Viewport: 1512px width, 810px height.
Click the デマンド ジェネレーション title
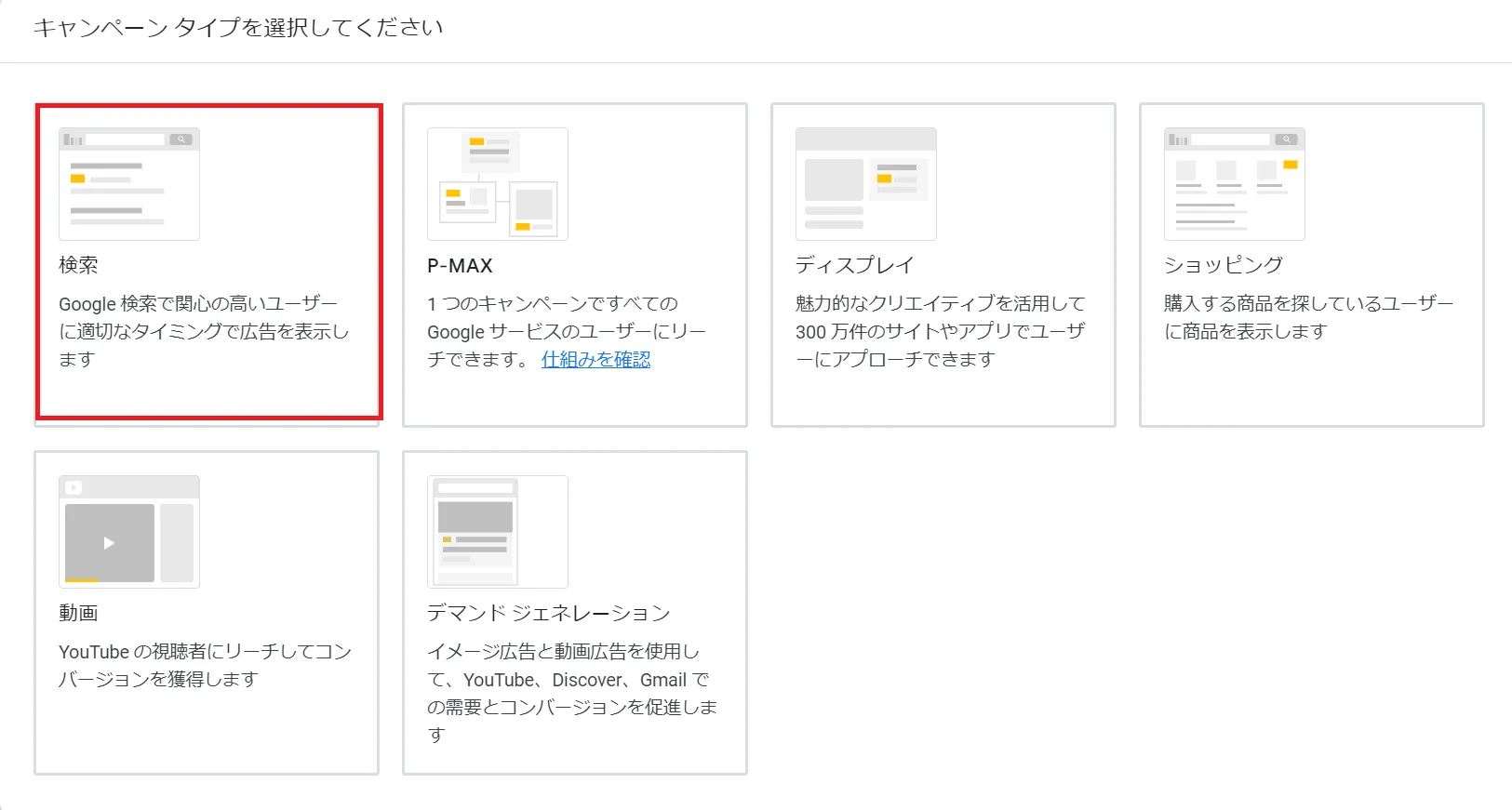[549, 613]
